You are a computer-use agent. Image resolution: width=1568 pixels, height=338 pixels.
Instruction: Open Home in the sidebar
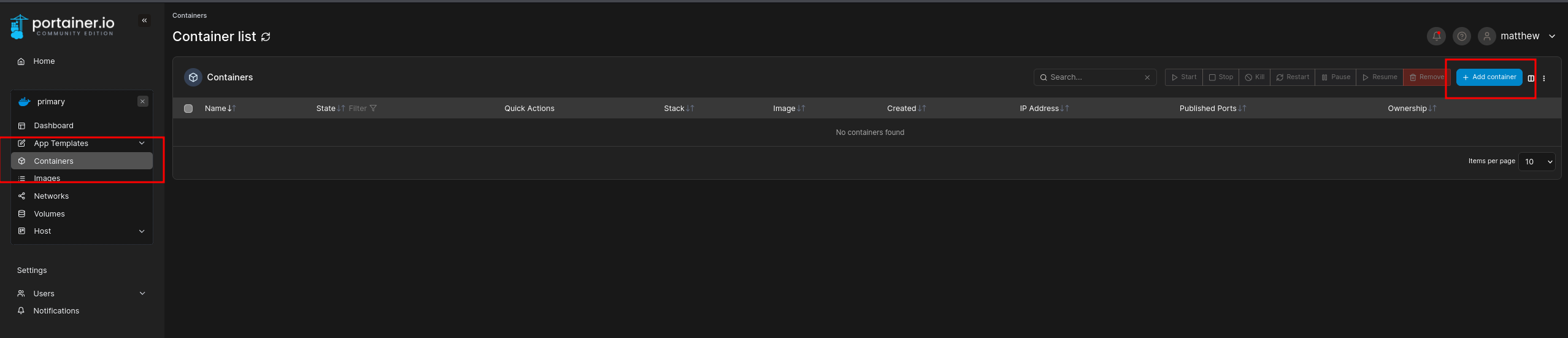(44, 61)
